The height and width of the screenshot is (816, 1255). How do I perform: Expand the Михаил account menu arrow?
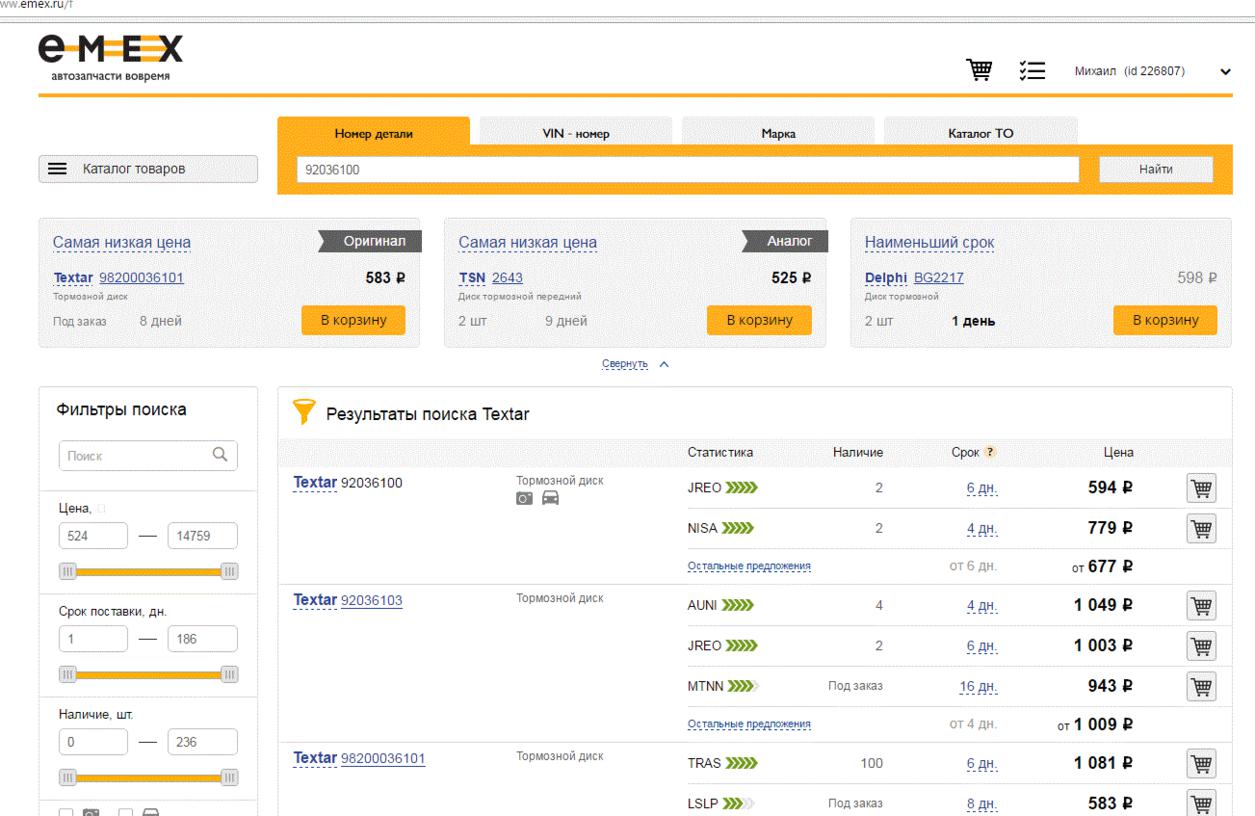tap(1225, 72)
